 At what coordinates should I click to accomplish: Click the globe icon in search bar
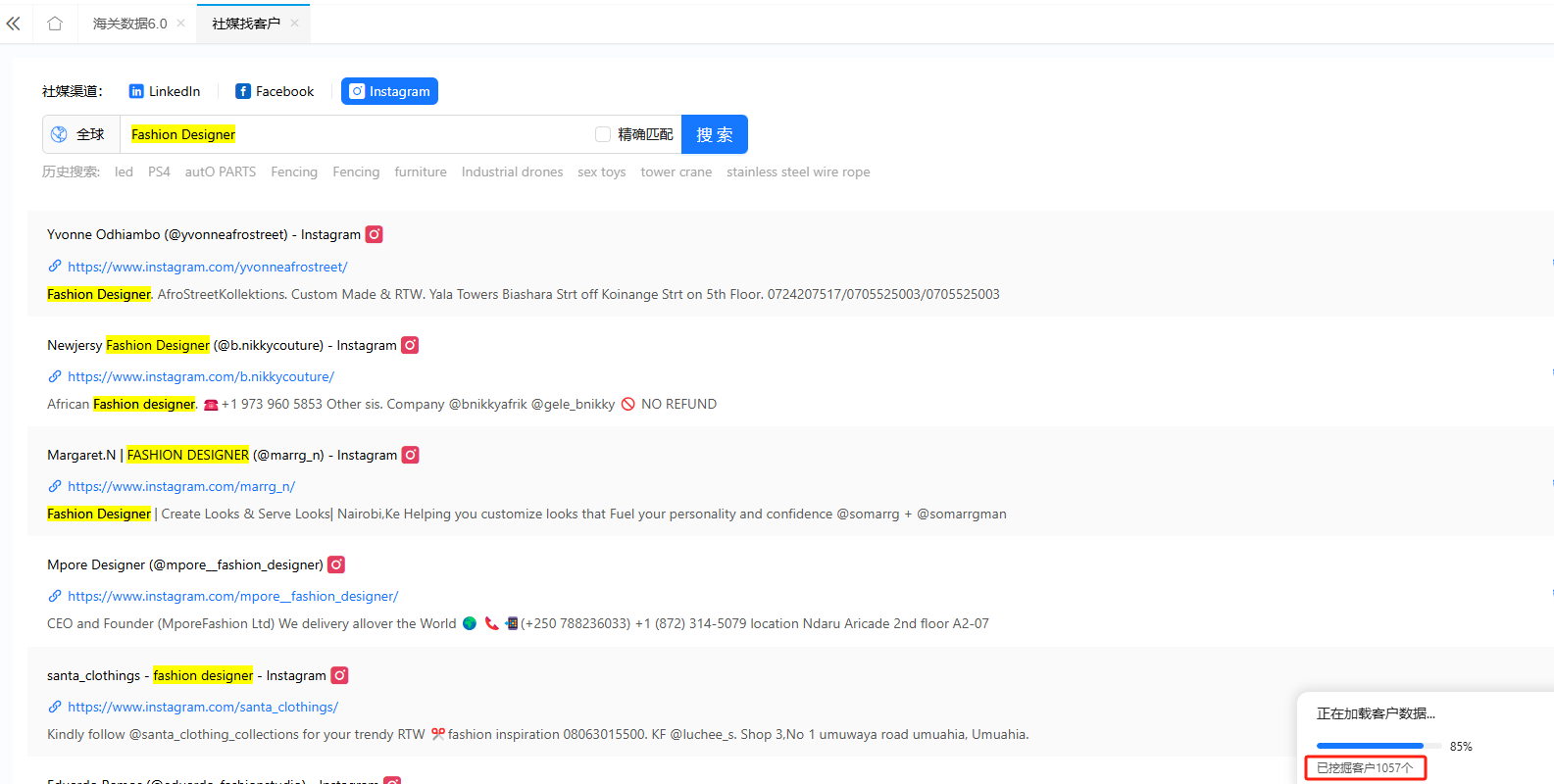pyautogui.click(x=59, y=134)
